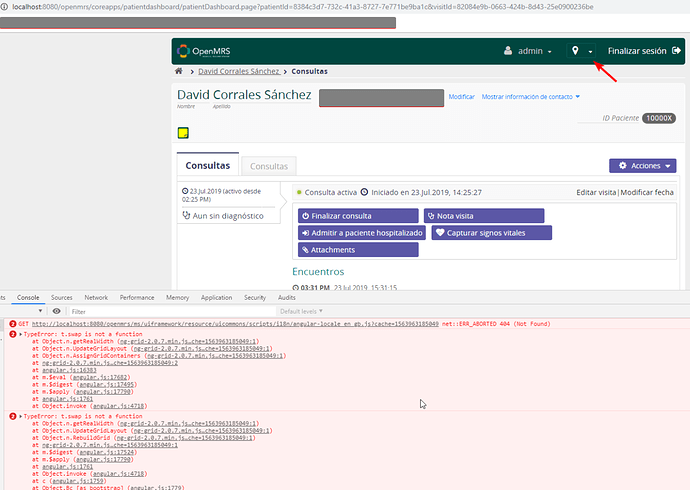Image resolution: width=690 pixels, height=490 pixels.
Task: Expand Mostrar información de contacto
Action: [531, 97]
